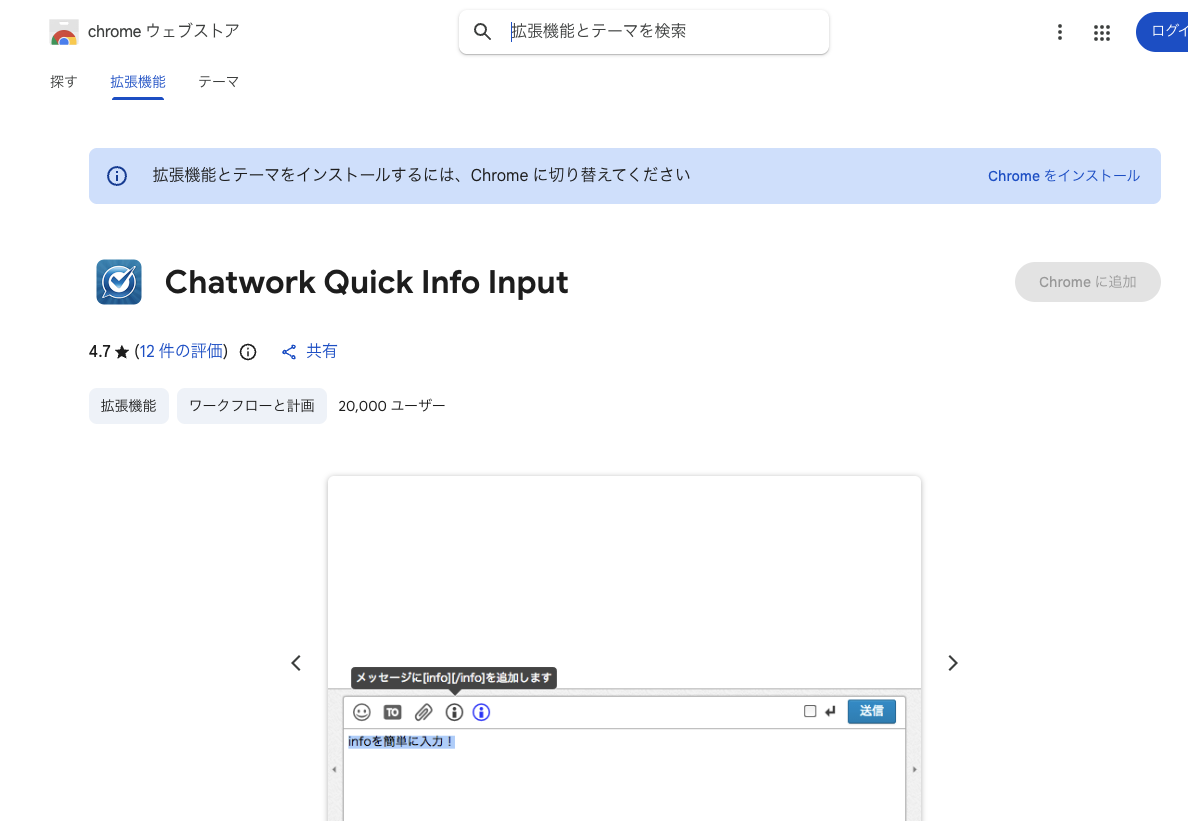The width and height of the screenshot is (1188, 821).
Task: Click the enter-to-send arrow icon
Action: tap(830, 711)
